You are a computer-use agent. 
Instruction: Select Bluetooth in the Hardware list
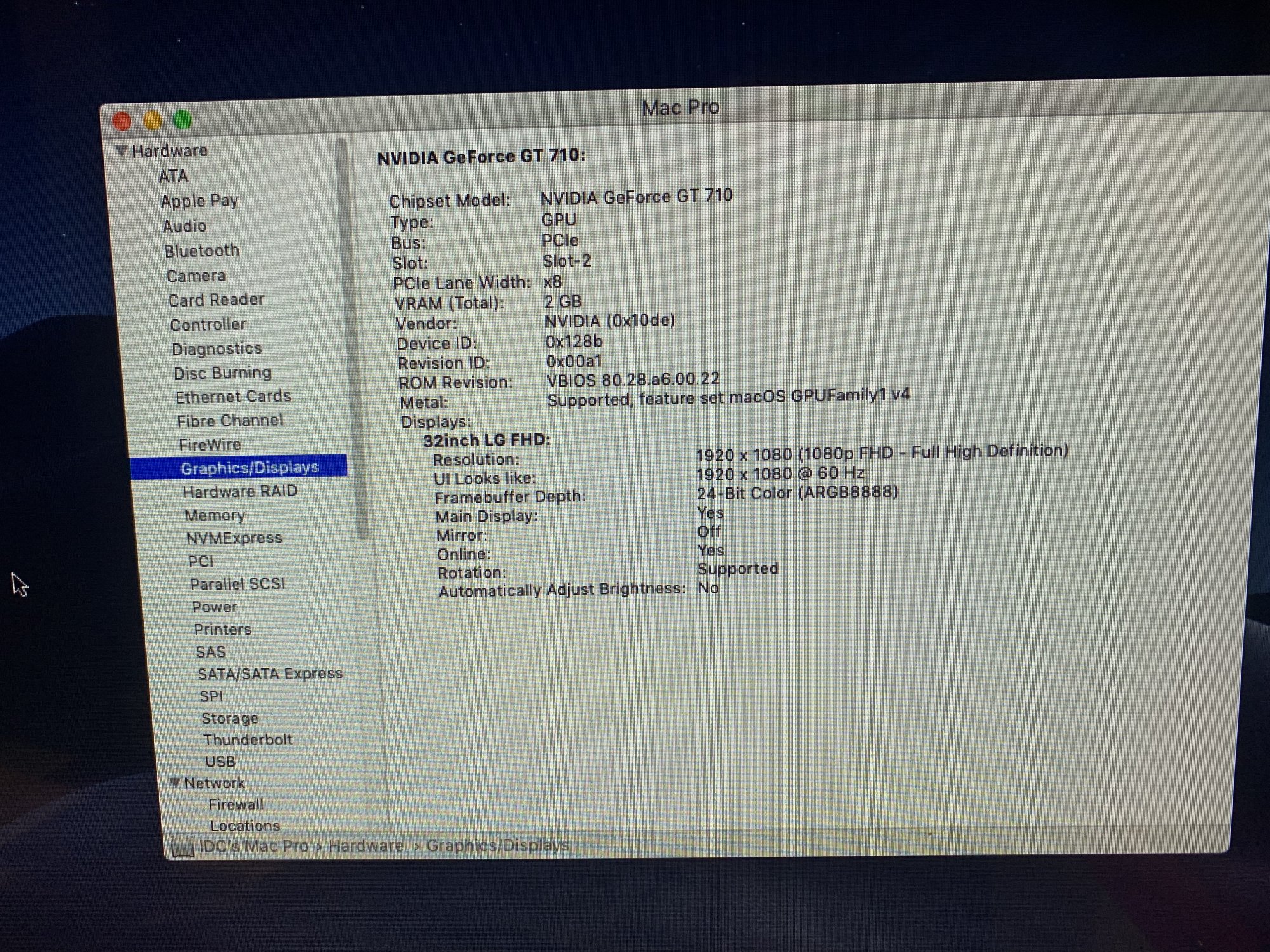click(x=202, y=251)
